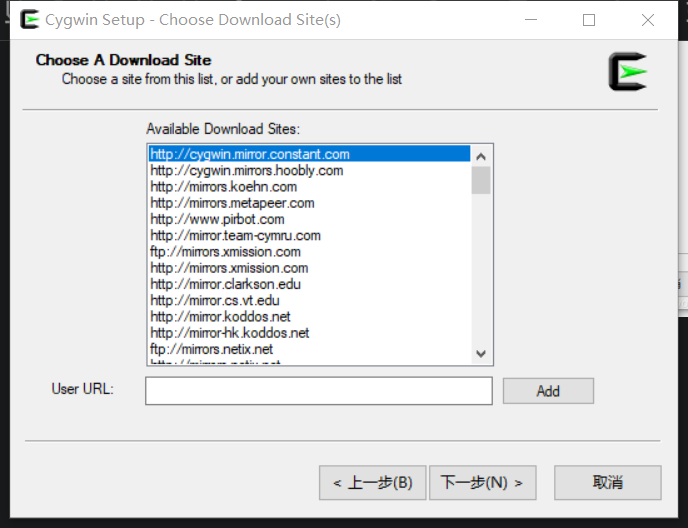The height and width of the screenshot is (528, 688).
Task: Focus the User URL input field
Action: coord(319,391)
